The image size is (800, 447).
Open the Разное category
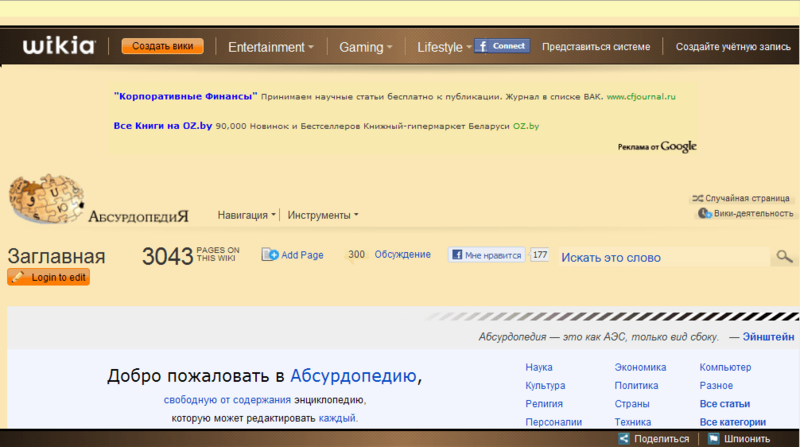coord(716,386)
